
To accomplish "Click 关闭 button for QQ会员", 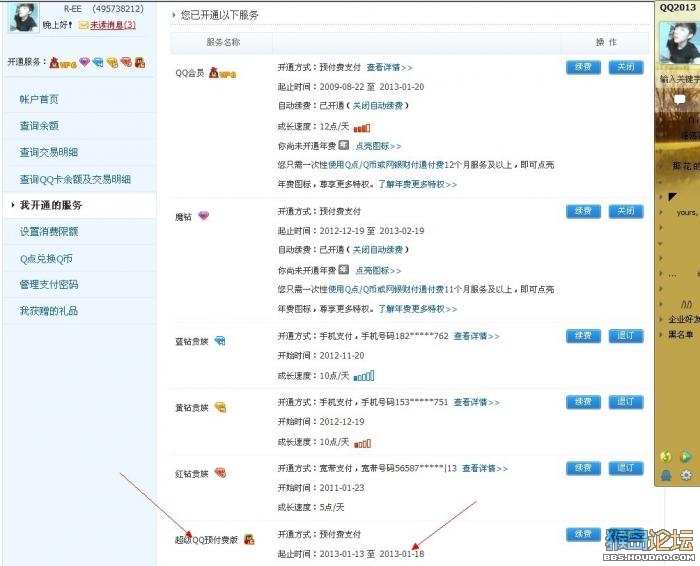I will [626, 67].
